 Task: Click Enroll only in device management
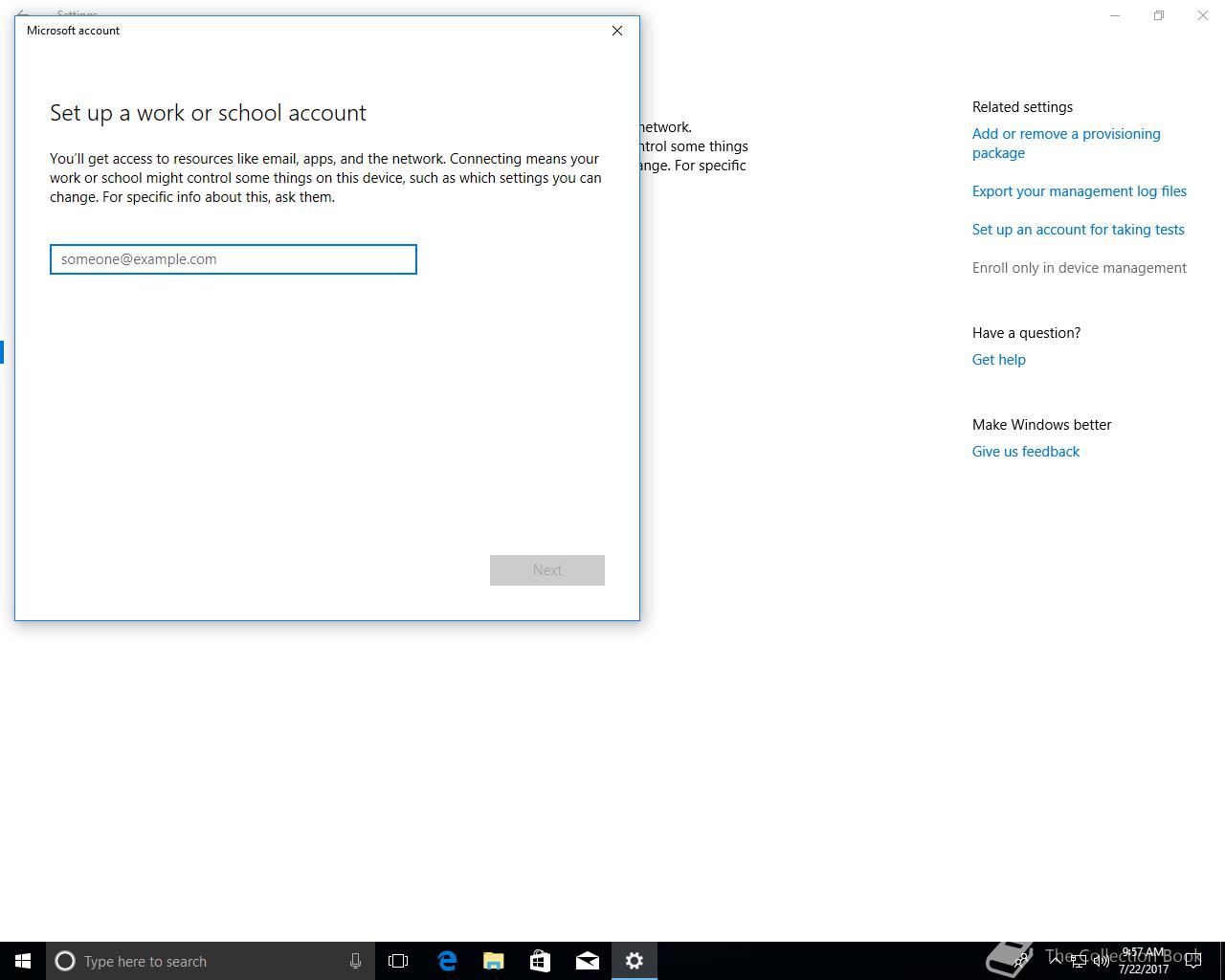point(1080,268)
